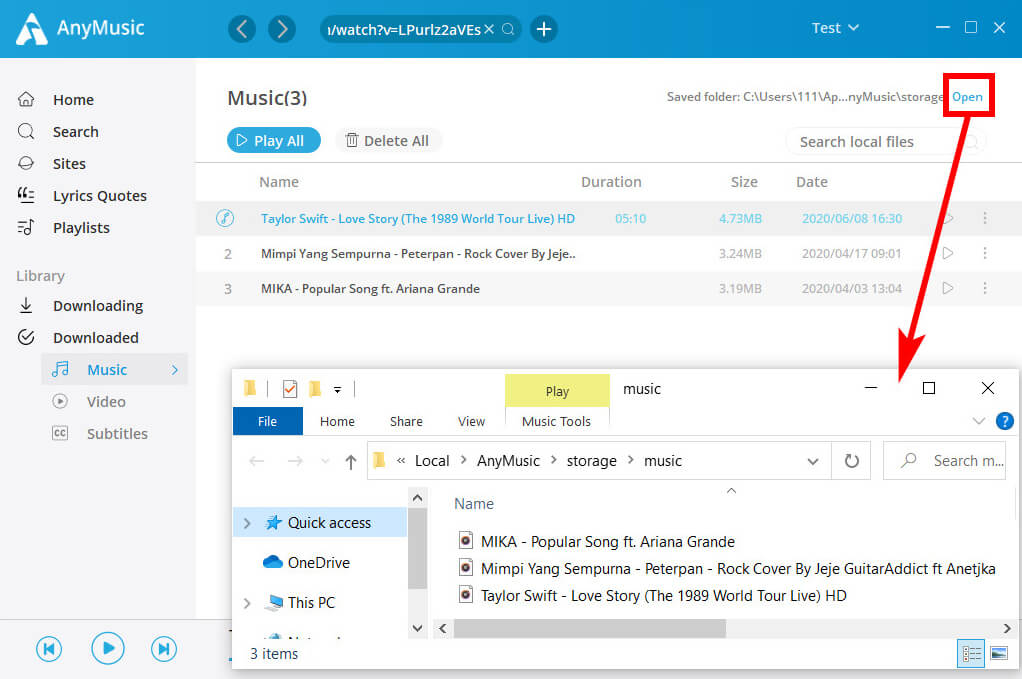This screenshot has width=1022, height=679.
Task: Switch to the Home ribbon tab in Explorer
Action: [x=337, y=422]
